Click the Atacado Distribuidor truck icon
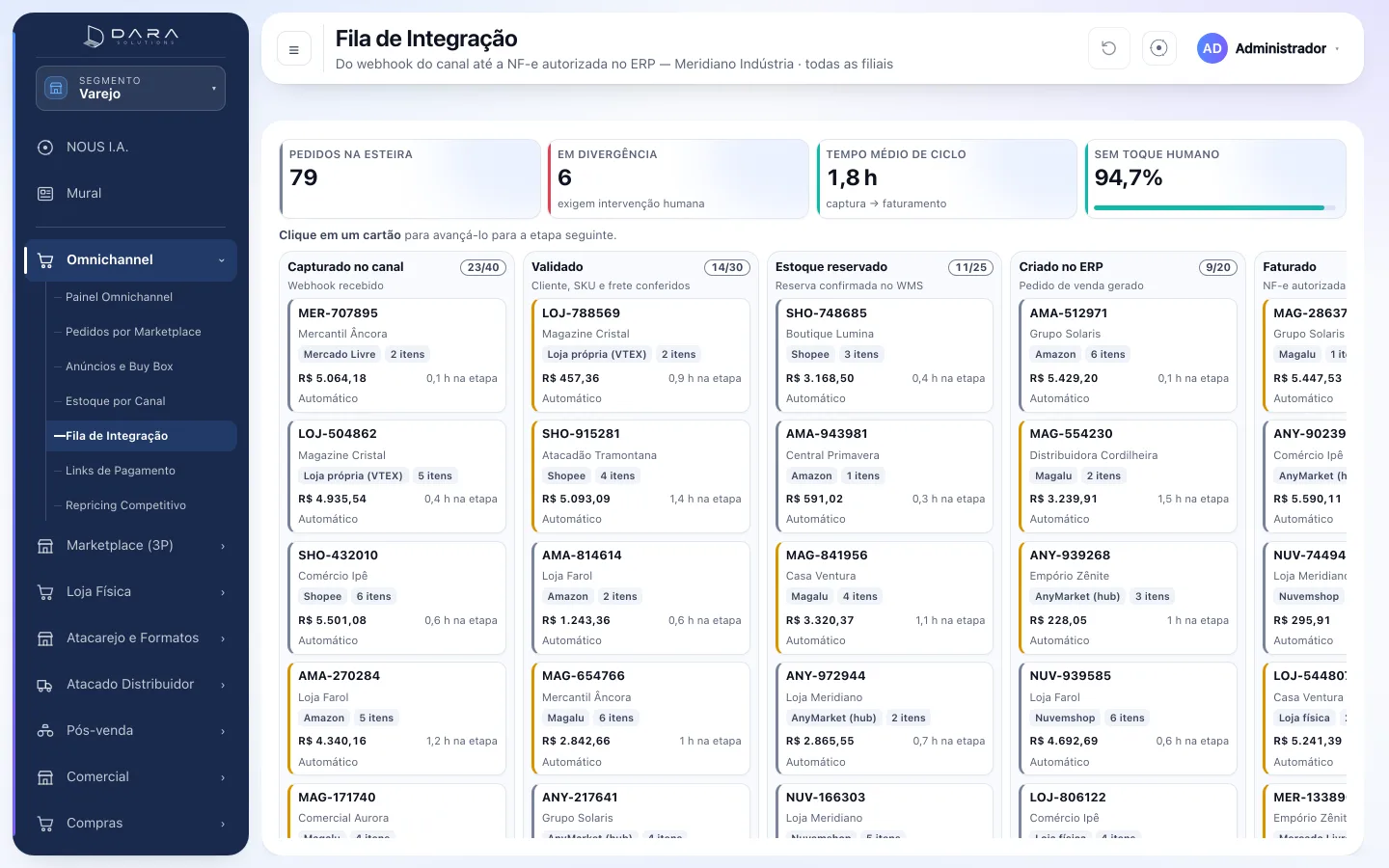 pyautogui.click(x=45, y=685)
